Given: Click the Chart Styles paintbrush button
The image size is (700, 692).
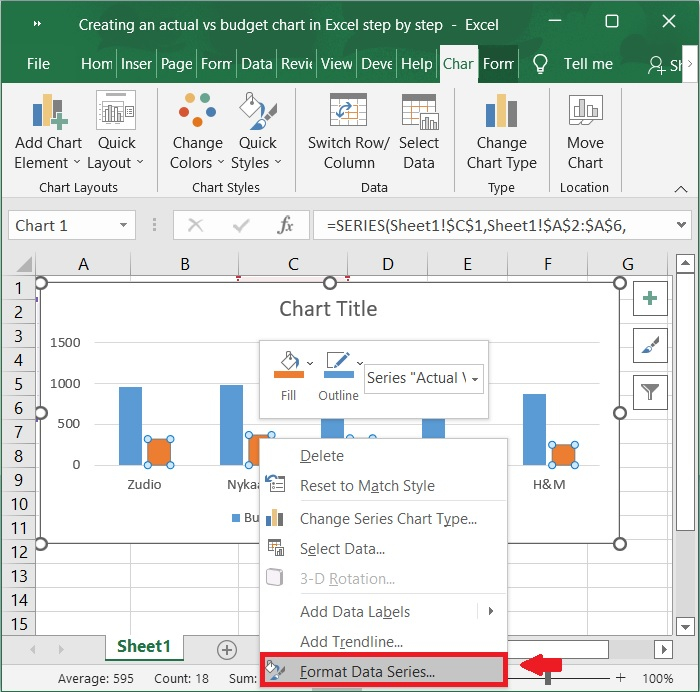Looking at the screenshot, I should point(650,346).
